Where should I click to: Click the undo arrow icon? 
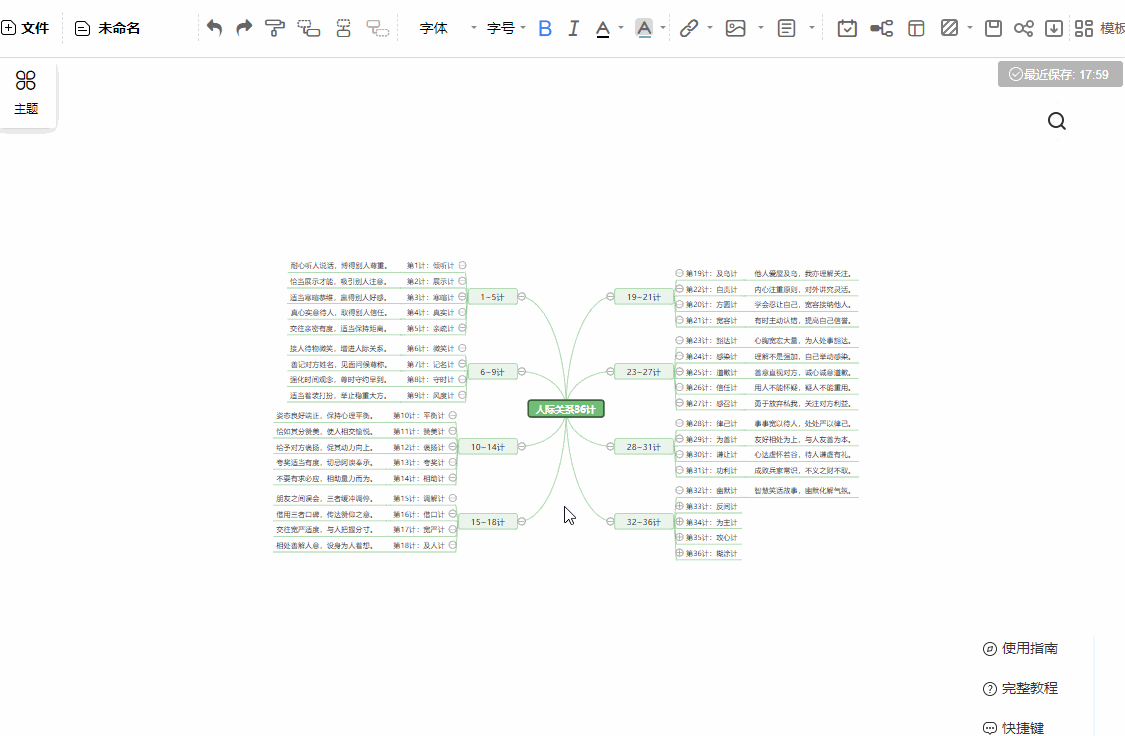(214, 28)
